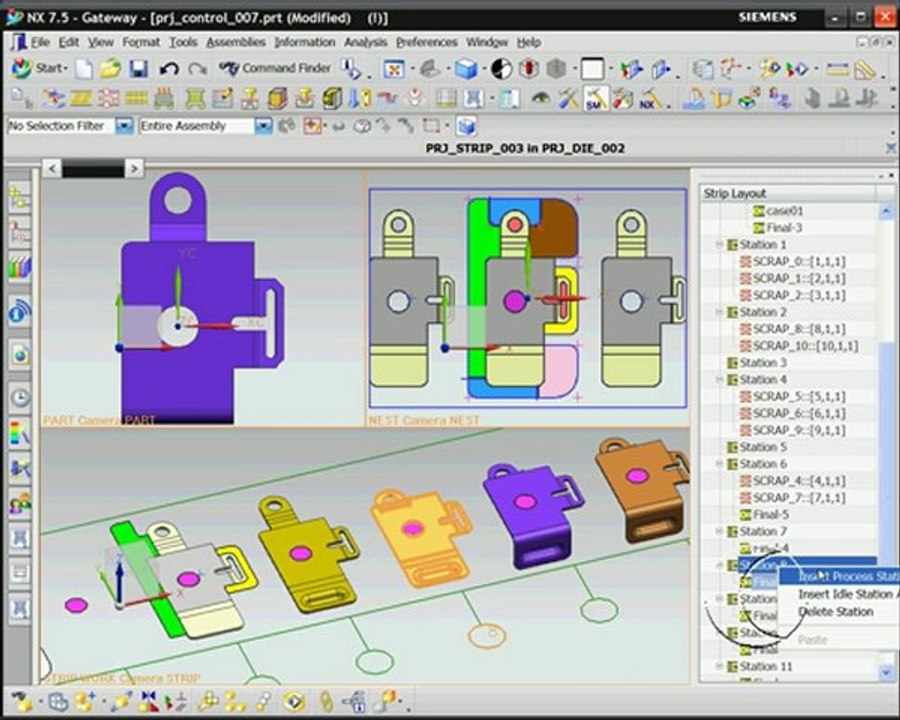900x720 pixels.
Task: Open the Format menu
Action: point(141,42)
